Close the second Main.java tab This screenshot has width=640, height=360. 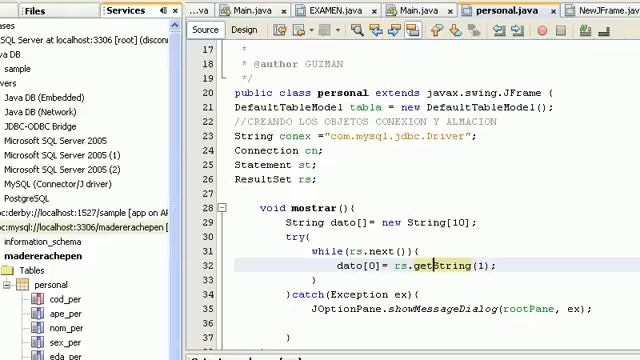pyautogui.click(x=450, y=11)
